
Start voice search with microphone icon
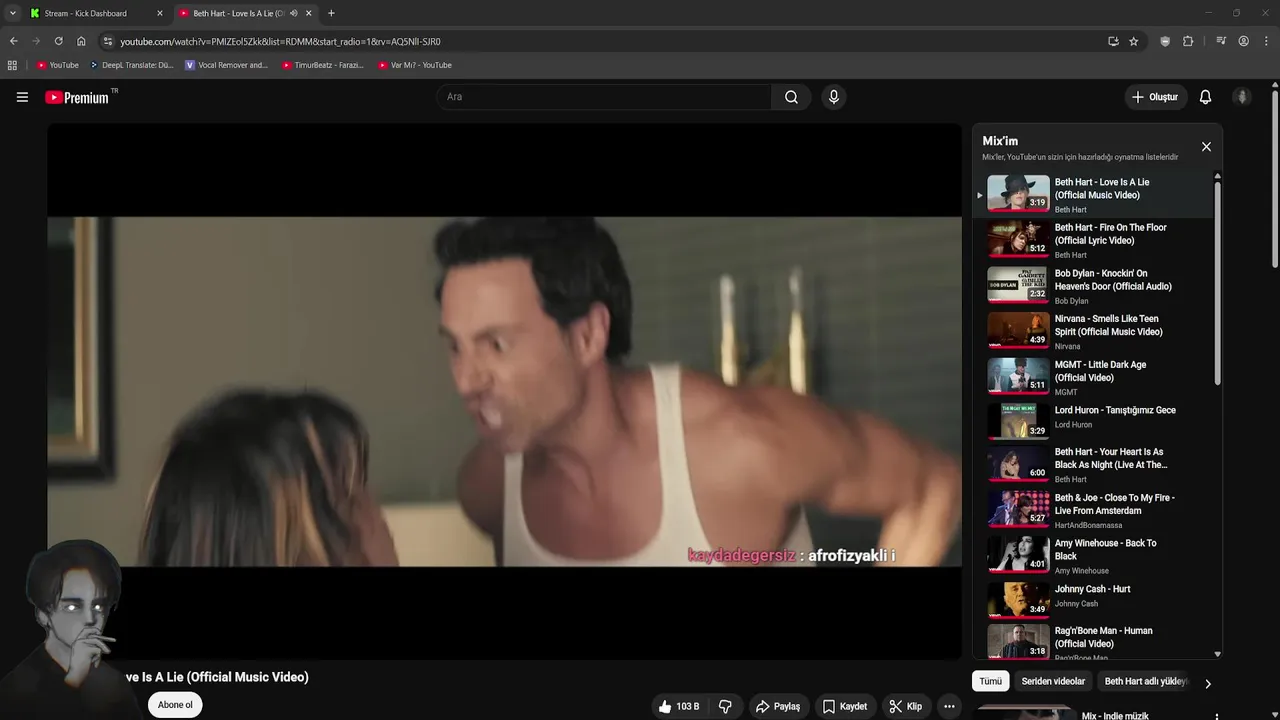pyautogui.click(x=833, y=97)
